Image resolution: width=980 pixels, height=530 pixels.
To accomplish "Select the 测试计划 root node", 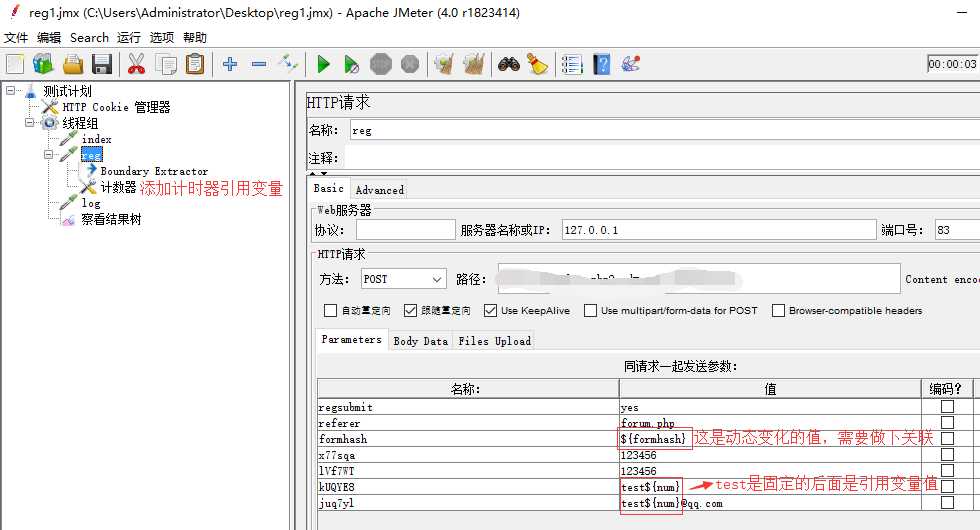I will (x=68, y=91).
